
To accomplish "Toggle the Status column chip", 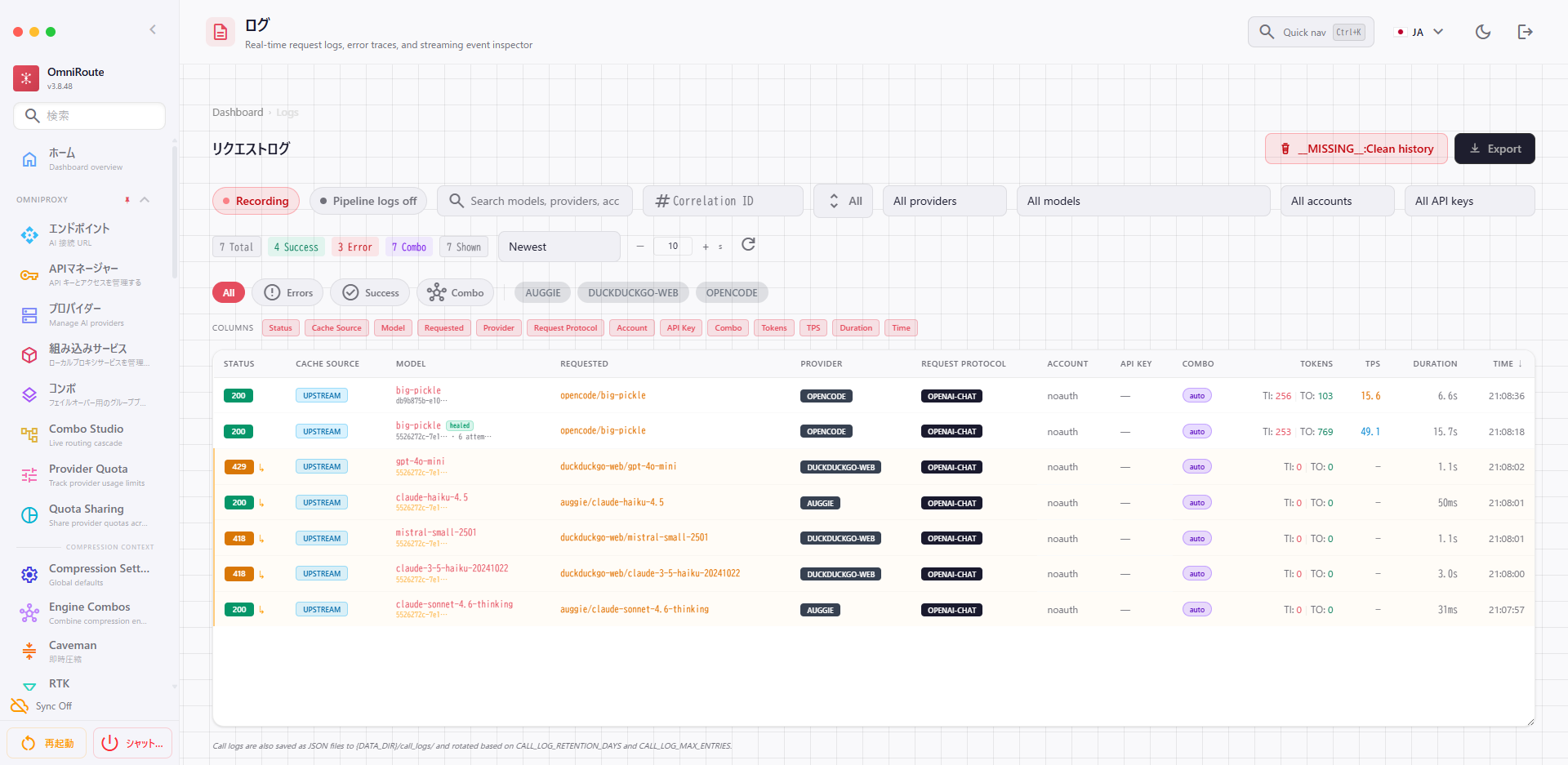I will (x=281, y=328).
